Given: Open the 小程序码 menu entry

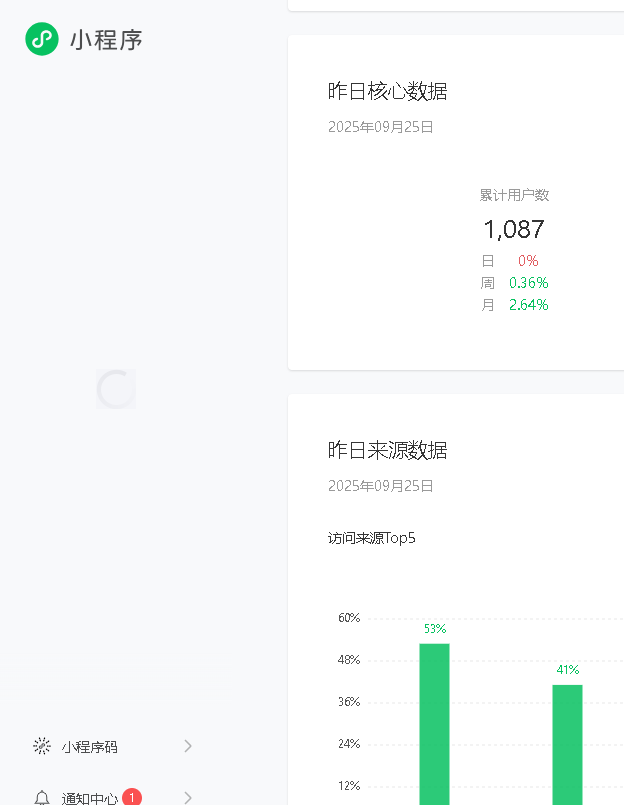Looking at the screenshot, I should (112, 746).
